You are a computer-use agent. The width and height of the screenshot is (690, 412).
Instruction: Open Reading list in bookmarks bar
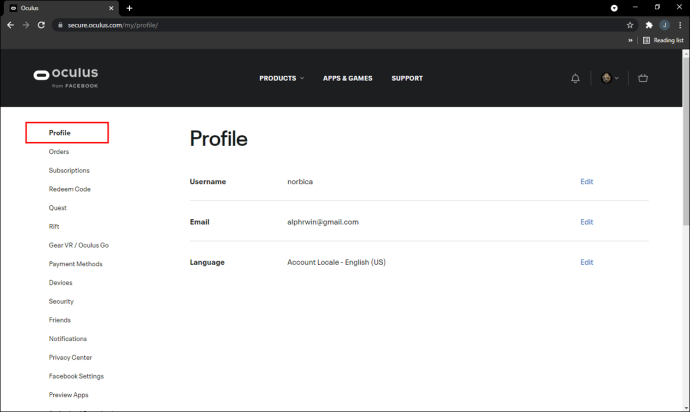[x=663, y=40]
